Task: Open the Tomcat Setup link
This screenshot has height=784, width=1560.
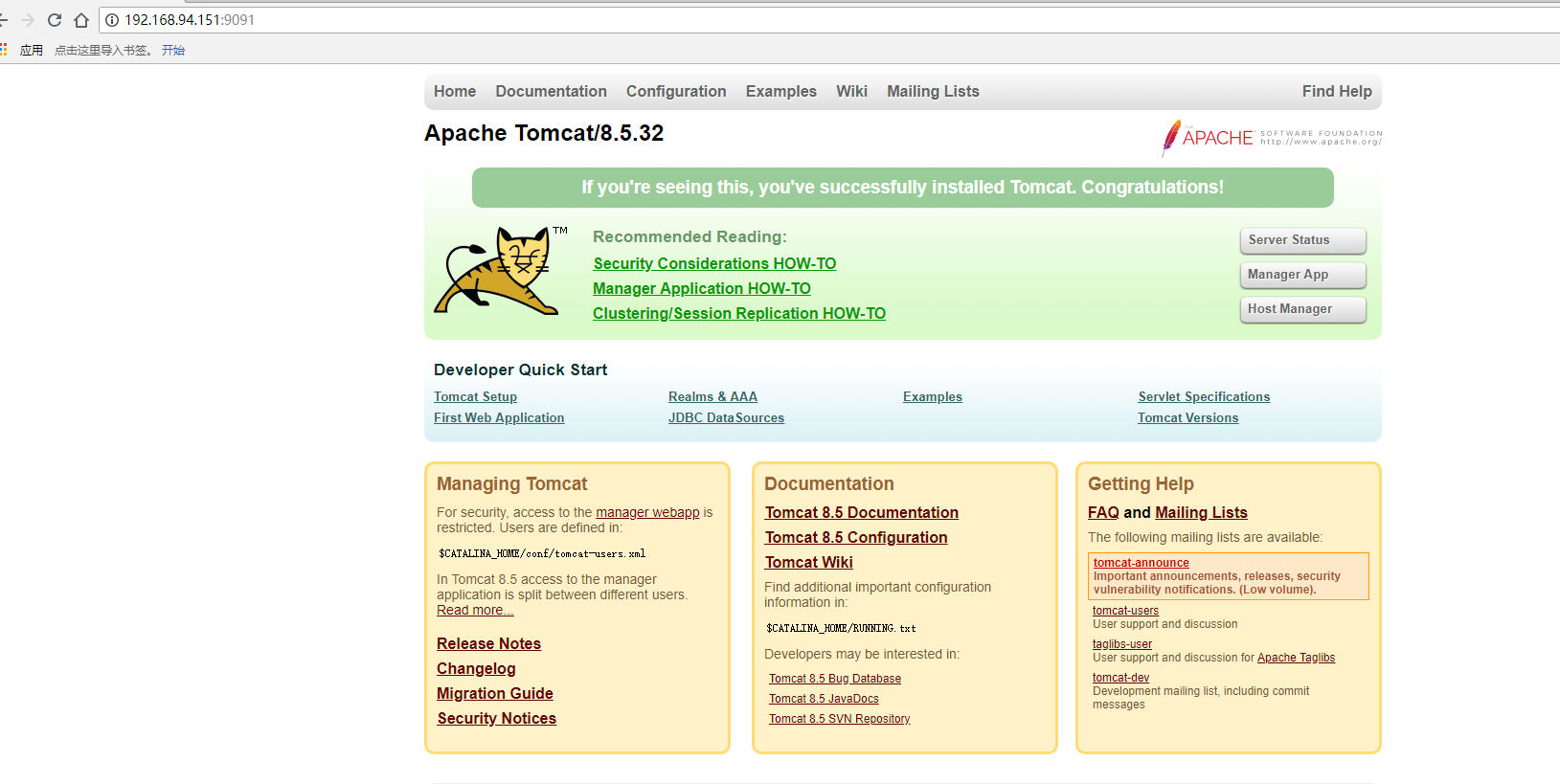Action: pyautogui.click(x=475, y=397)
